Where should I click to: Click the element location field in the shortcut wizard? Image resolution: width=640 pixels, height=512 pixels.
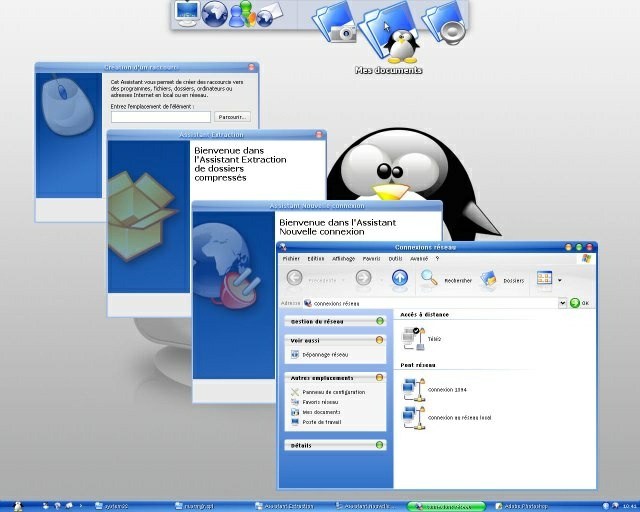click(x=161, y=117)
